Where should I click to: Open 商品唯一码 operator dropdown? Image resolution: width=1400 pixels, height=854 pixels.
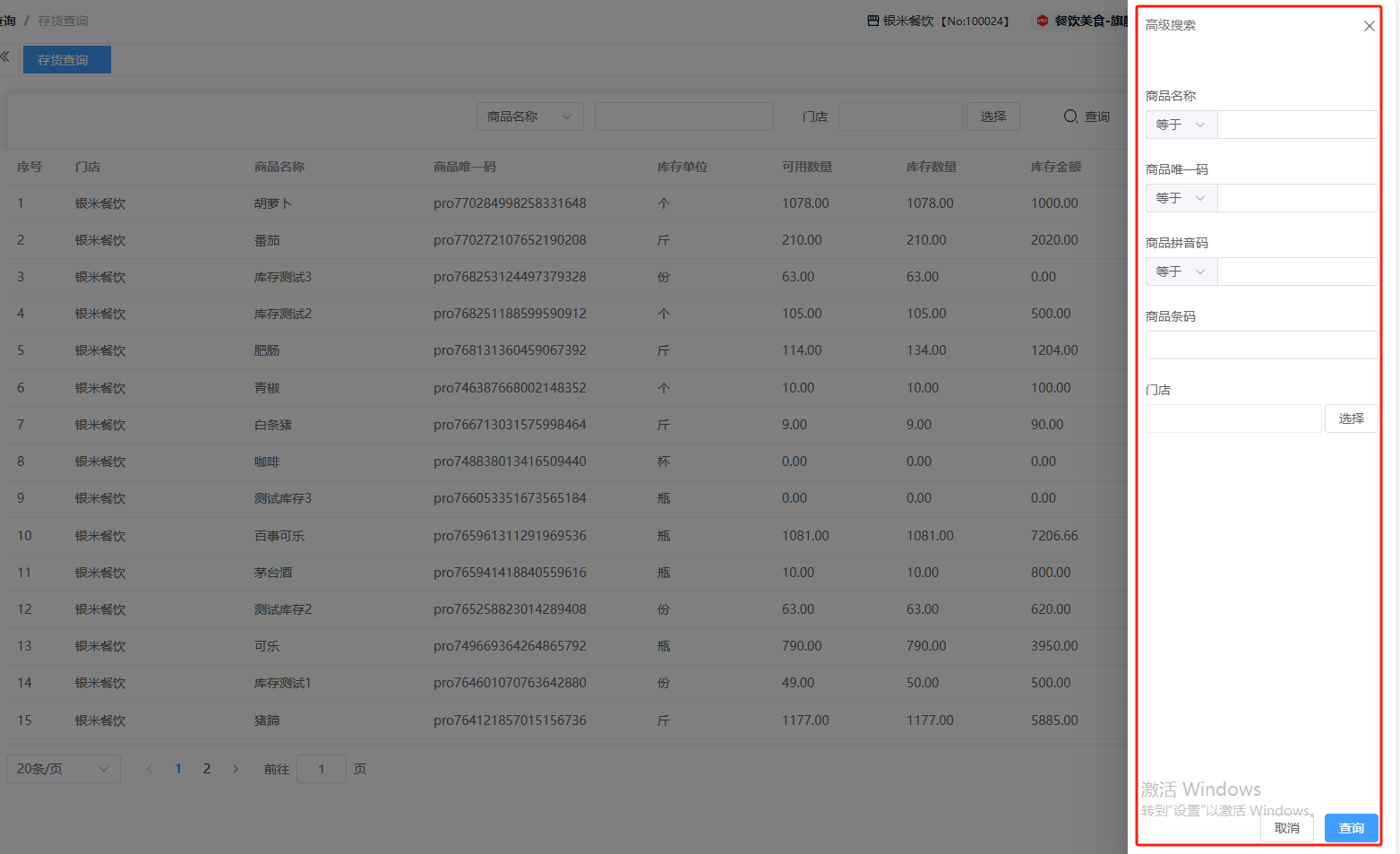tap(1181, 198)
